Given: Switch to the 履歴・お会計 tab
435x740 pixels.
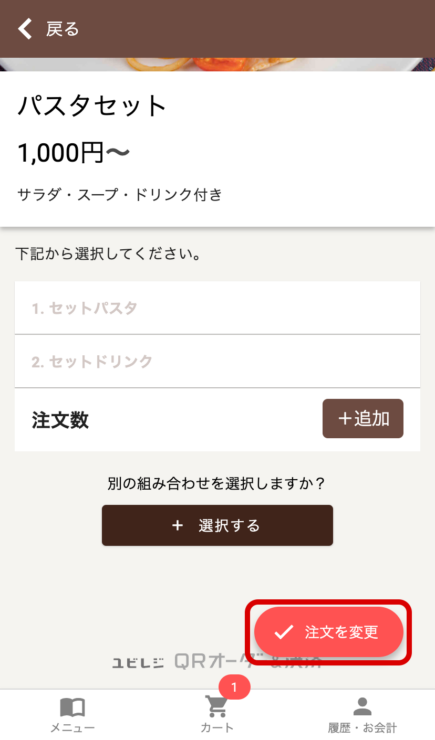Looking at the screenshot, I should point(362,714).
